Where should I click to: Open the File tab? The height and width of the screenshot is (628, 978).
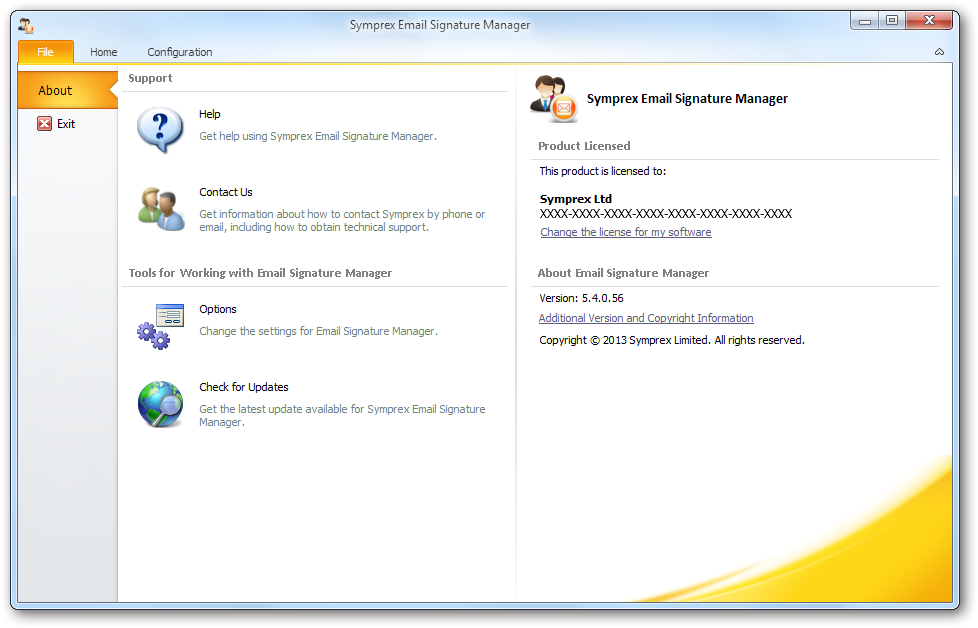pos(46,52)
